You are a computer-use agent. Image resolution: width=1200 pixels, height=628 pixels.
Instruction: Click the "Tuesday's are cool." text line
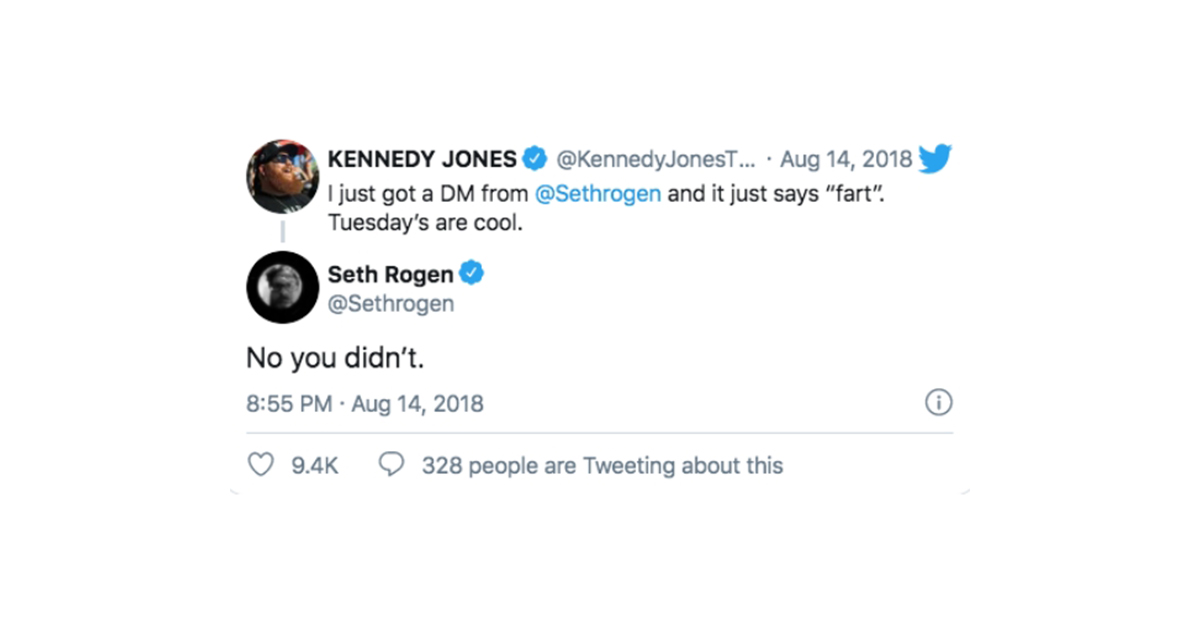(x=425, y=222)
